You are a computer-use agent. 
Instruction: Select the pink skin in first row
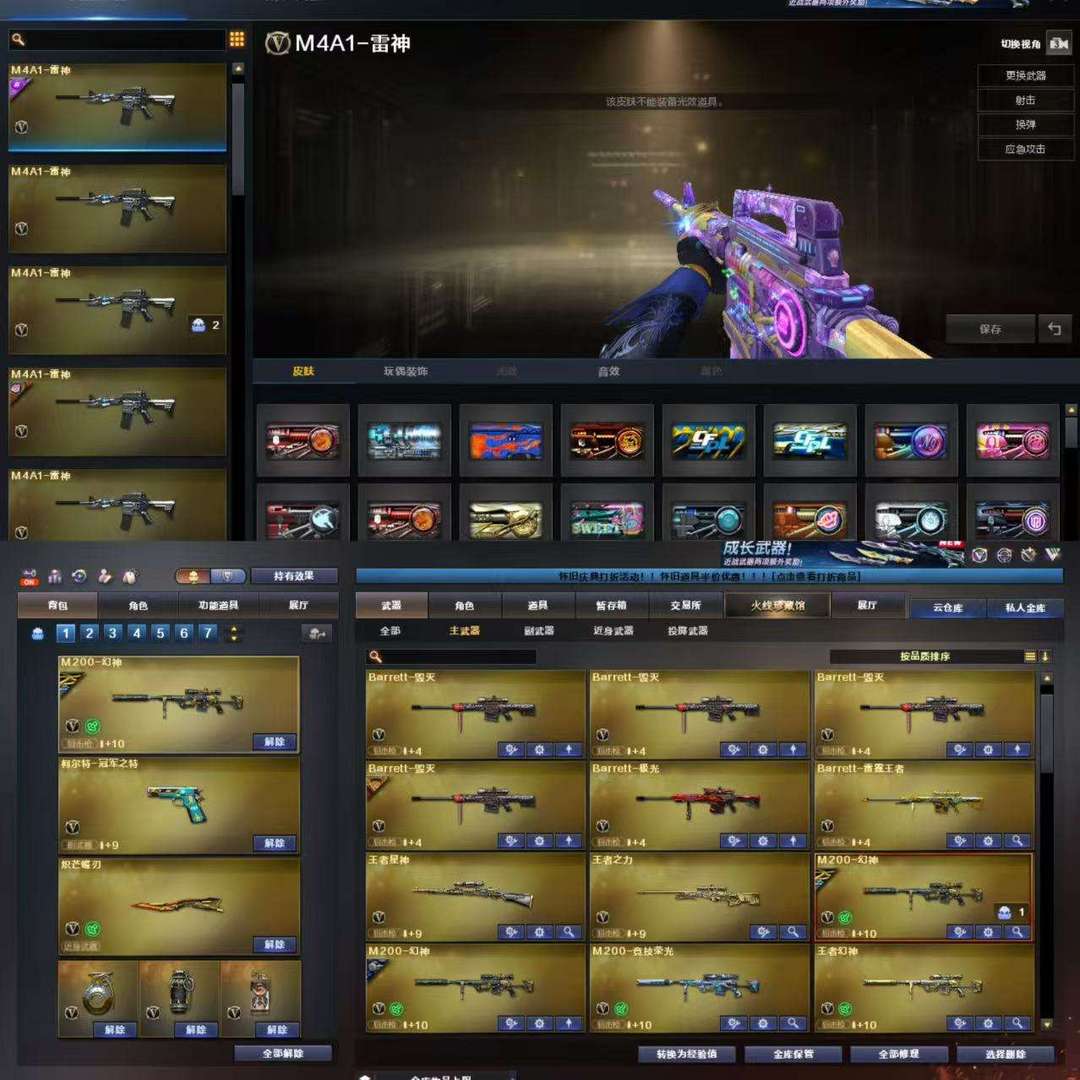1013,441
